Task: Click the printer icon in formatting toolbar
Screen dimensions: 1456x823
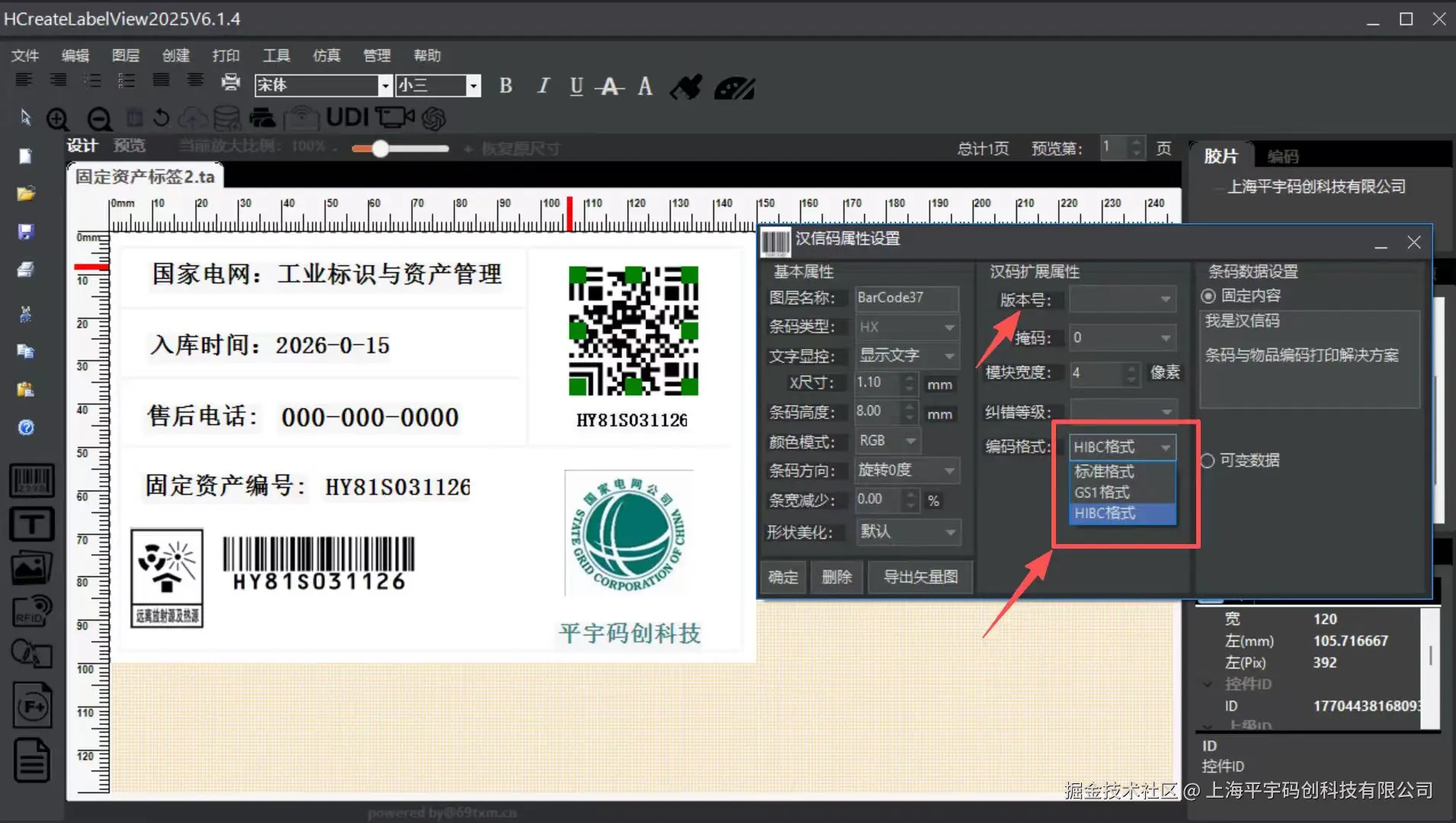Action: point(230,82)
